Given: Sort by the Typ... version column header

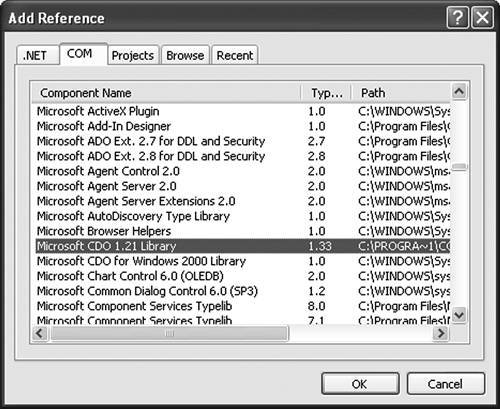Looking at the screenshot, I should click(x=326, y=93).
